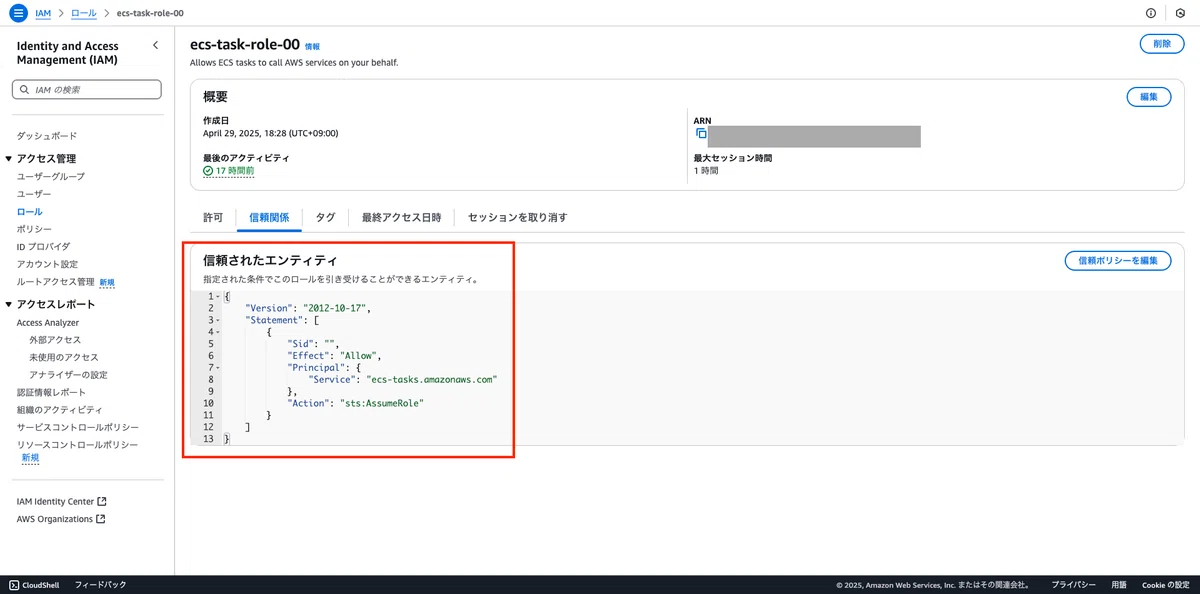
Task: Open 外部アクセス under Access Analyzer
Action: click(55, 340)
